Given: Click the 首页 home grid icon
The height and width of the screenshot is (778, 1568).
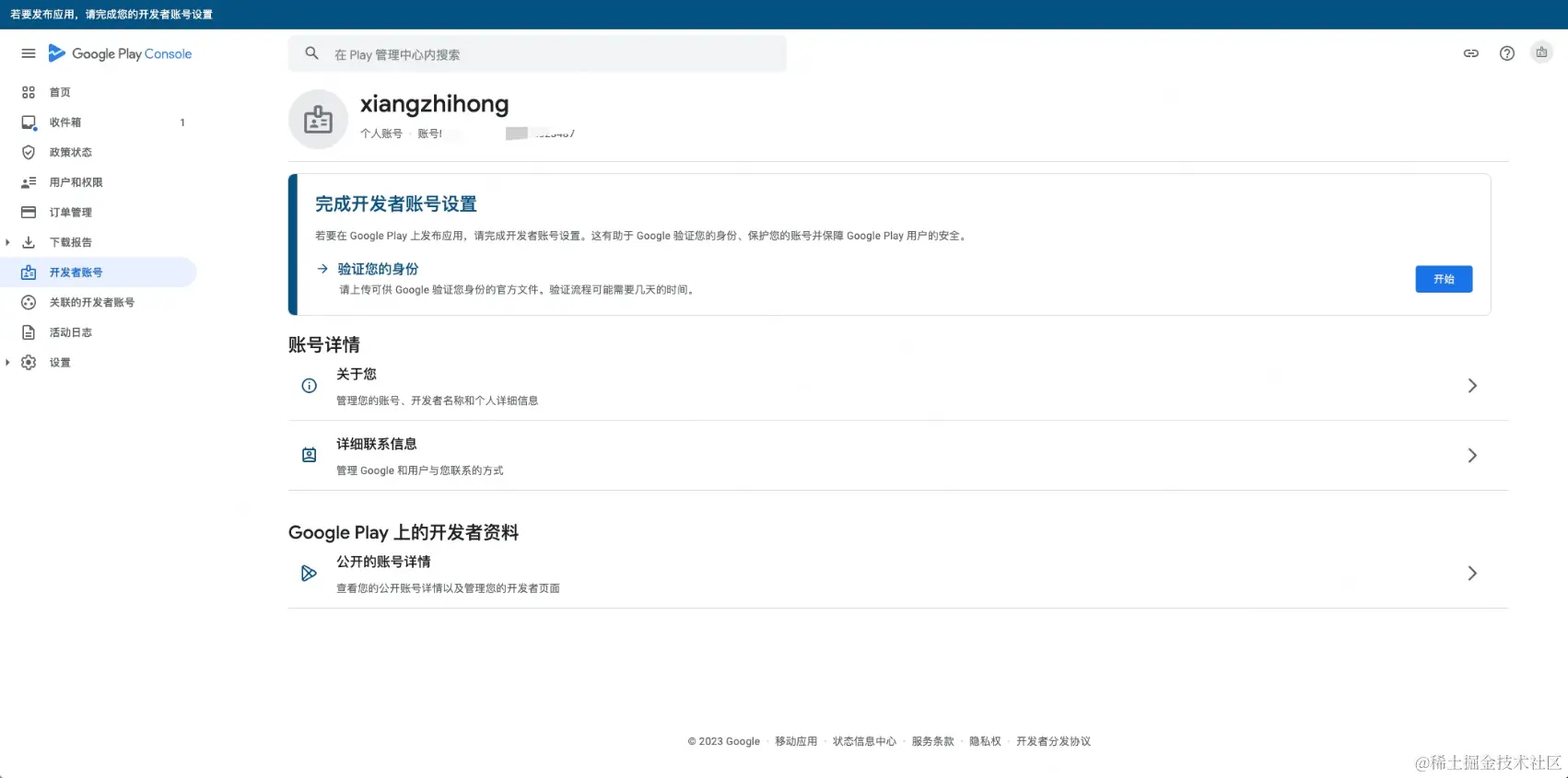Looking at the screenshot, I should [29, 92].
